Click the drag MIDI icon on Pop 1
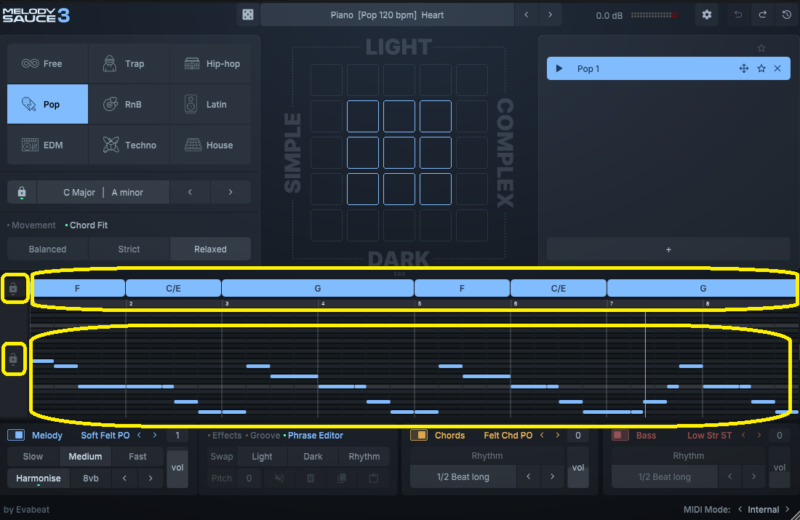Image resolution: width=800 pixels, height=520 pixels. (743, 68)
